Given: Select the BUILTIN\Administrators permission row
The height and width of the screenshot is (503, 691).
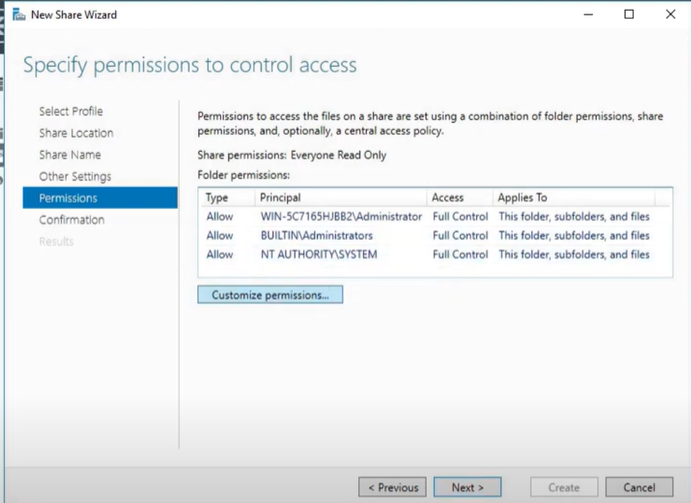Looking at the screenshot, I should [435, 235].
